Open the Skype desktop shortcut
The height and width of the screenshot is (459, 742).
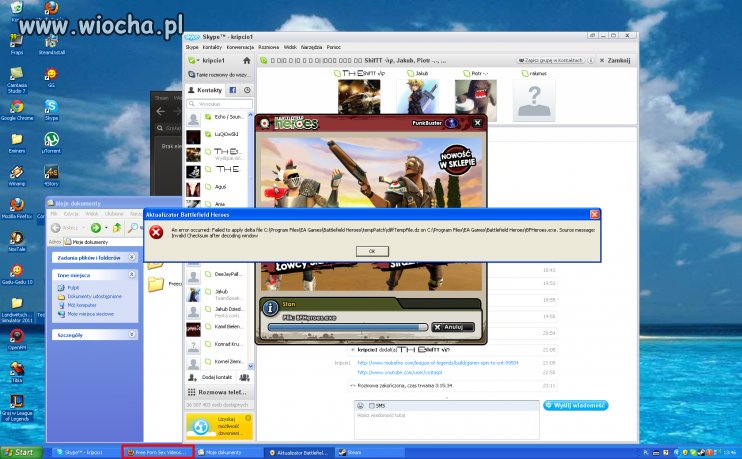[x=51, y=110]
